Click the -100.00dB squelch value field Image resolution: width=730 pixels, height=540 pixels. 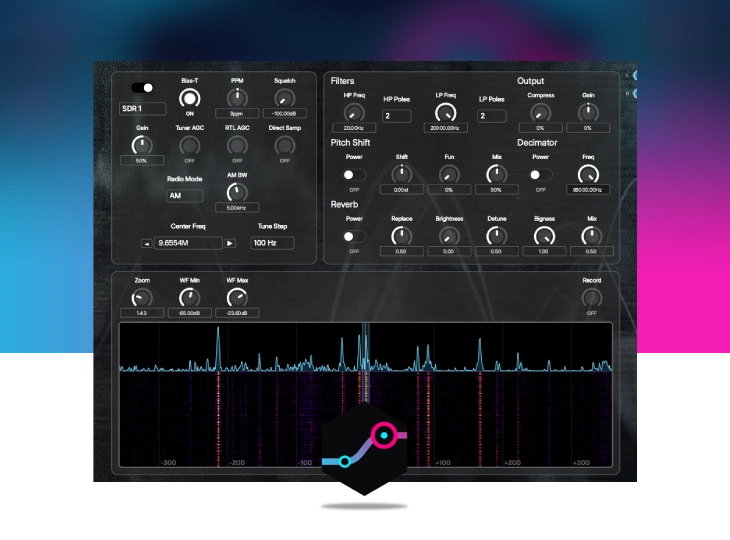(x=284, y=113)
